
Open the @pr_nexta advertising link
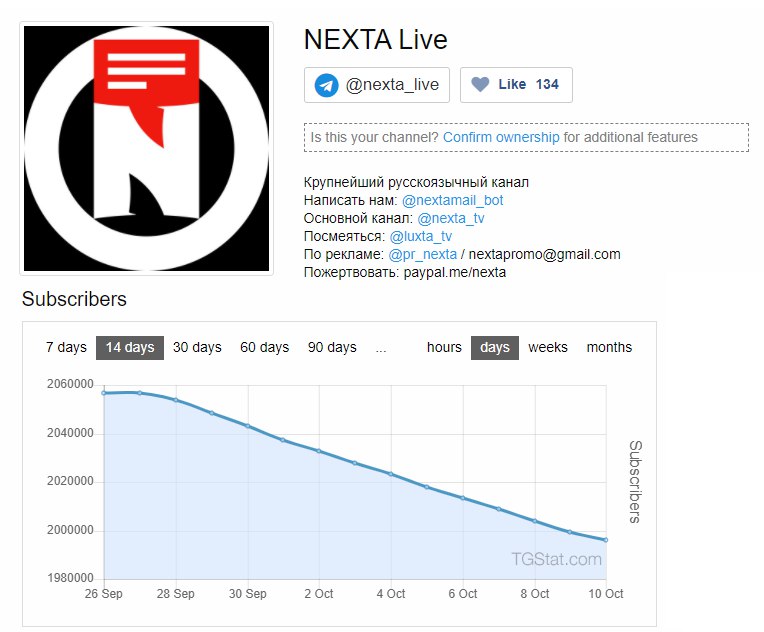[x=422, y=254]
